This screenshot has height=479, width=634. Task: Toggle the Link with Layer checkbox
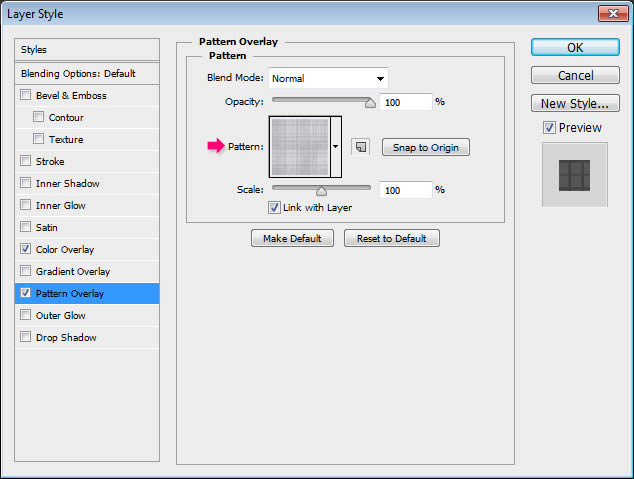[274, 207]
